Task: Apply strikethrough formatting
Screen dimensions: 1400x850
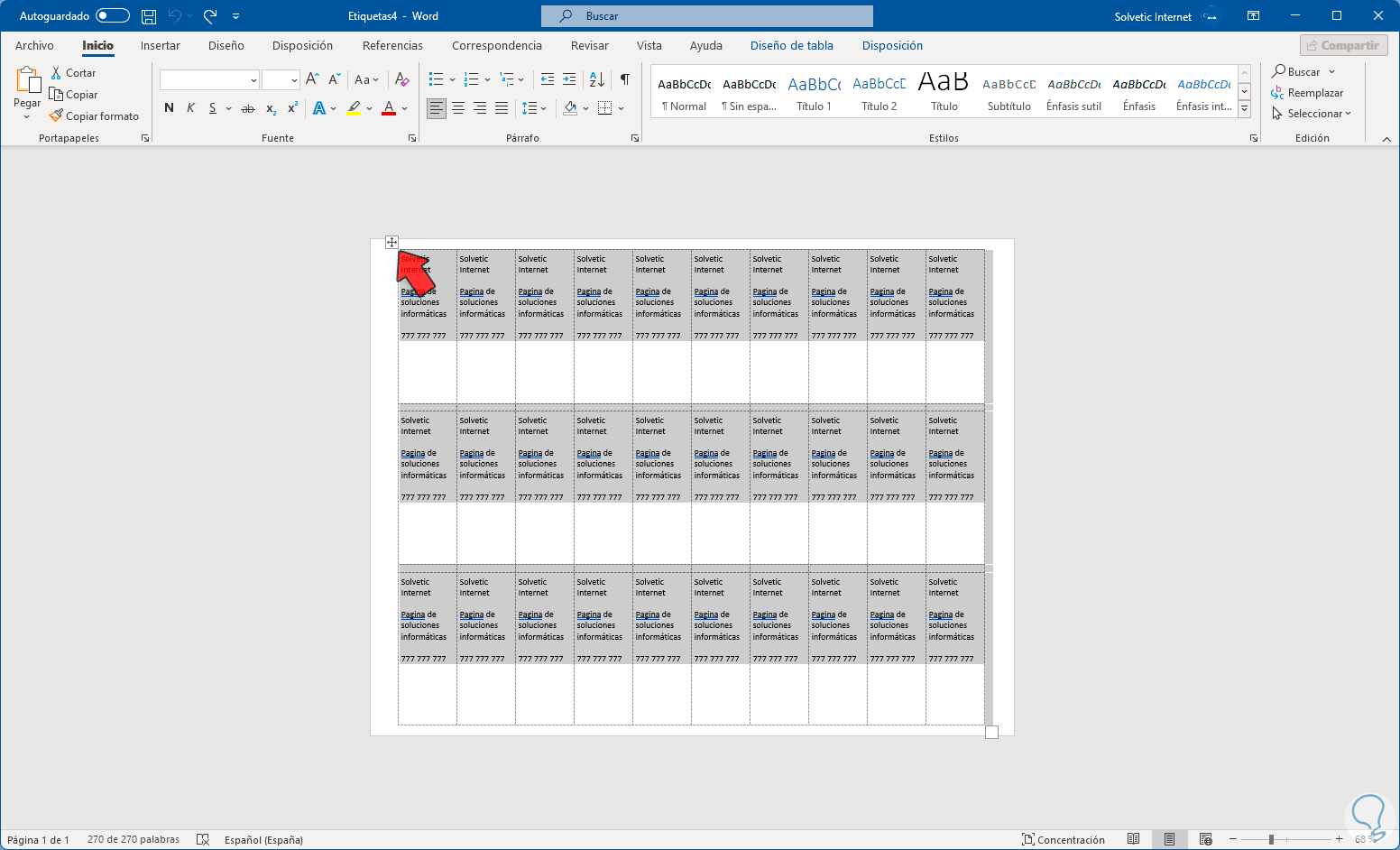Action: [248, 108]
